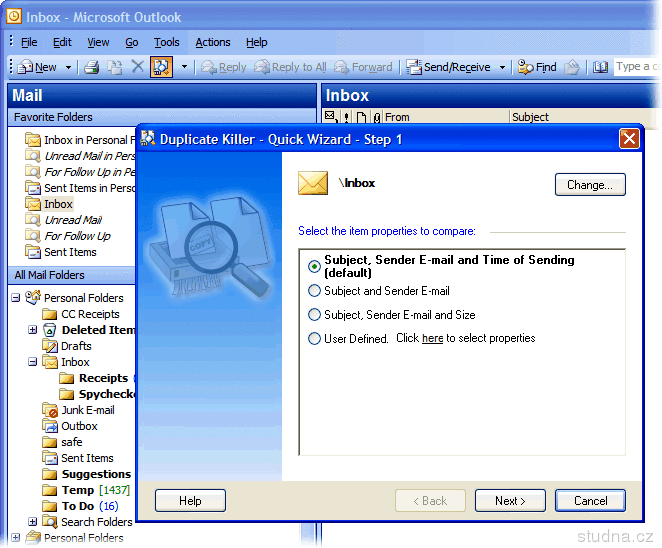Click the Send/Receive toolbar button
Screen dimensions: 662x548
tap(448, 67)
